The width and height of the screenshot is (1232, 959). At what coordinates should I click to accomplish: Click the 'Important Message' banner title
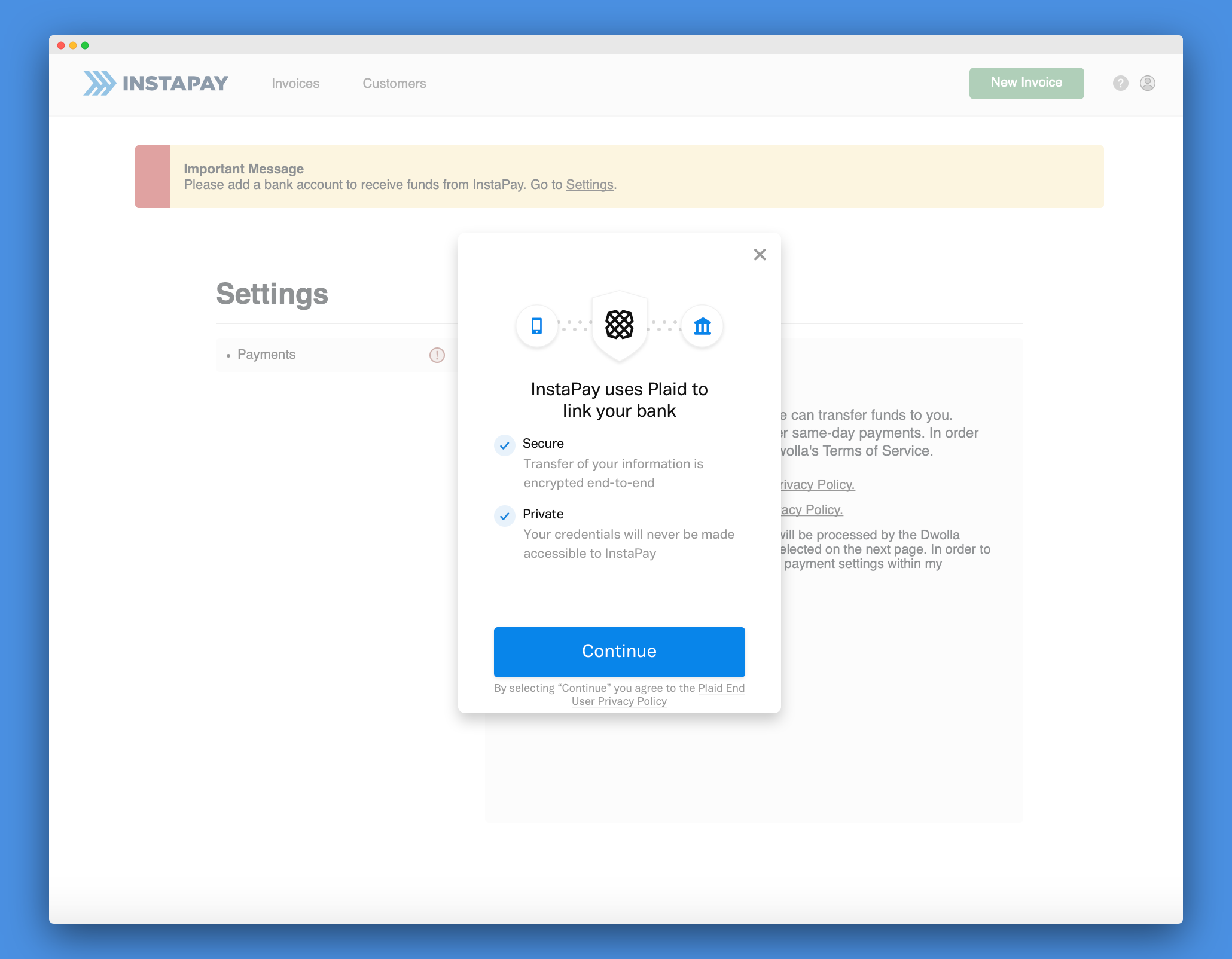[x=243, y=169]
